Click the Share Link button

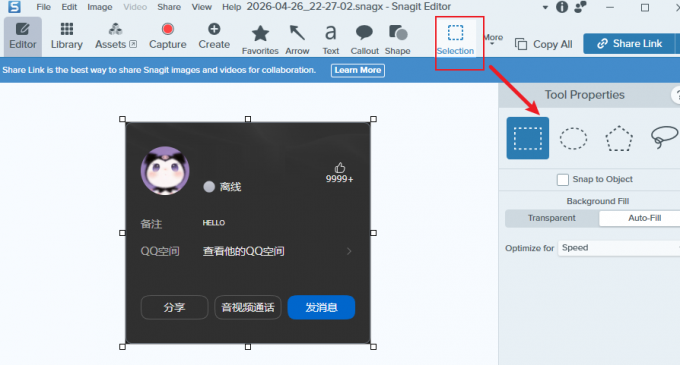629,44
